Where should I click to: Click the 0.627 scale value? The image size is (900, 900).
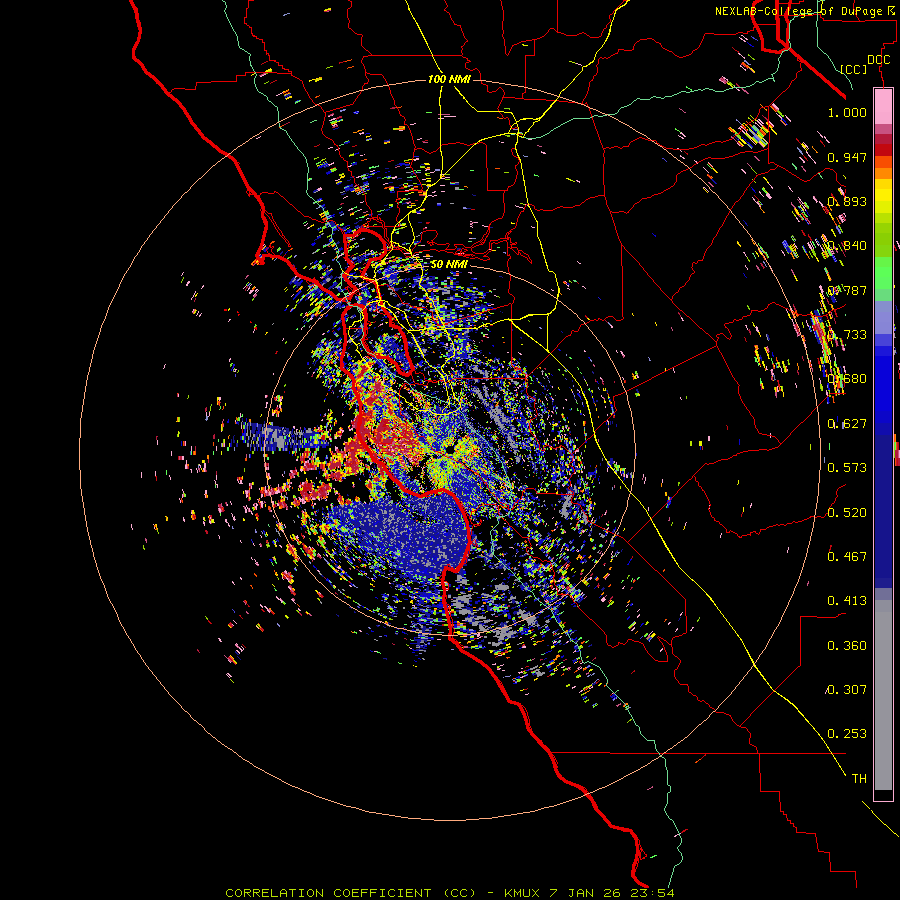847,424
